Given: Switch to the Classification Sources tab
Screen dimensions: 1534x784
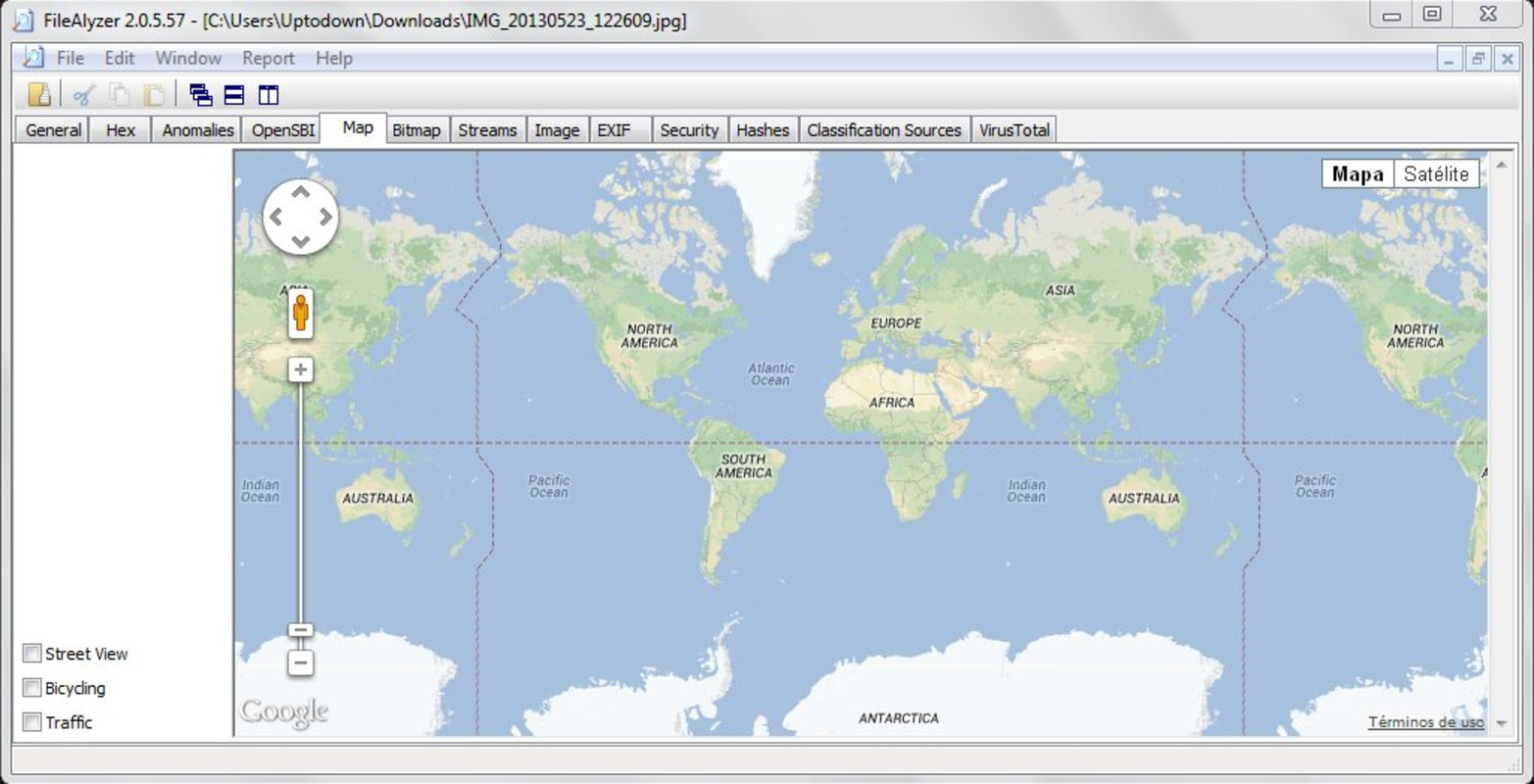Looking at the screenshot, I should pos(884,130).
